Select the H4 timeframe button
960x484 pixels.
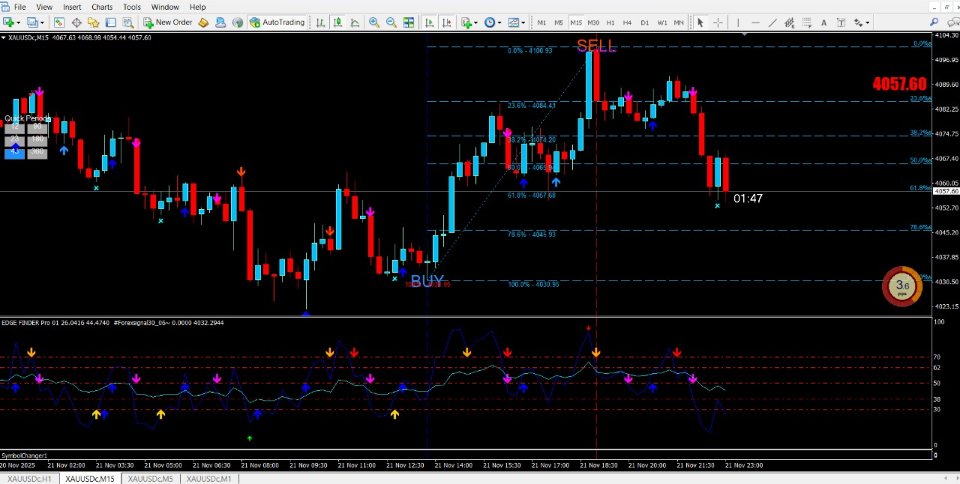pos(627,23)
